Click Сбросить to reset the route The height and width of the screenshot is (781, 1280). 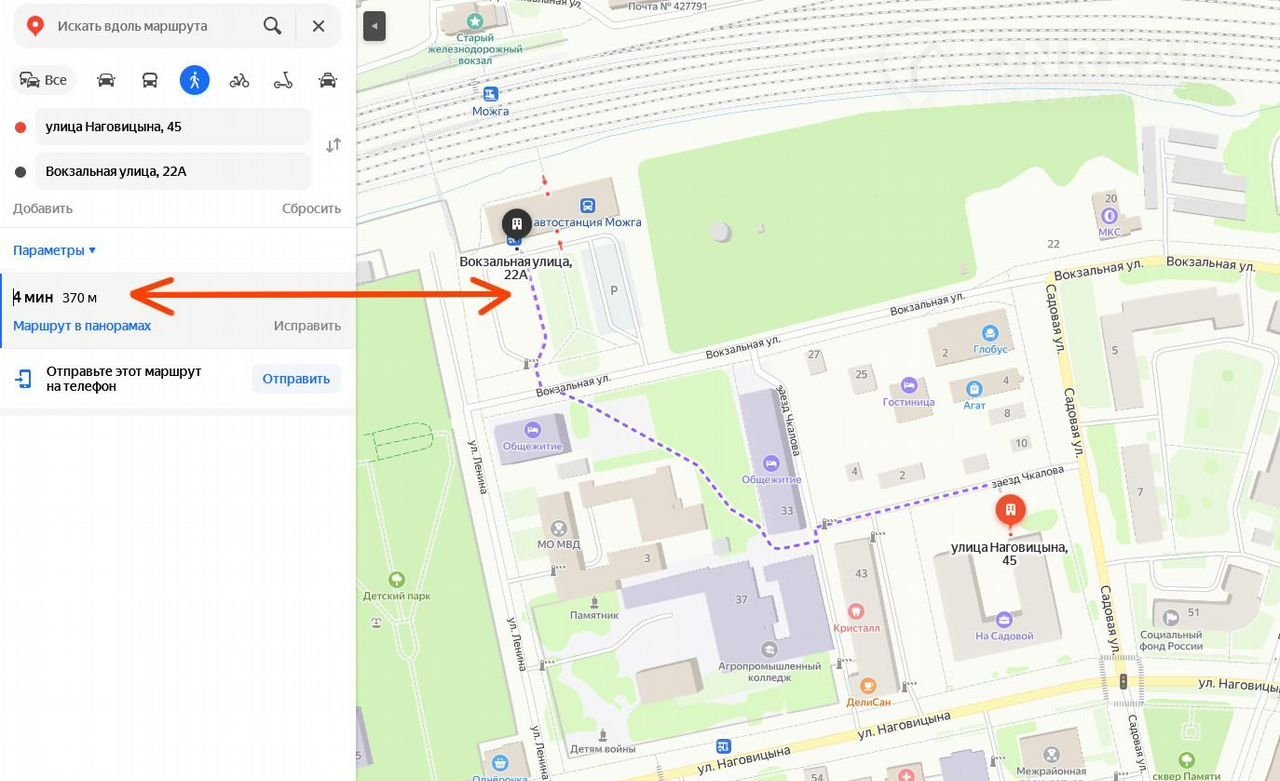click(x=311, y=209)
